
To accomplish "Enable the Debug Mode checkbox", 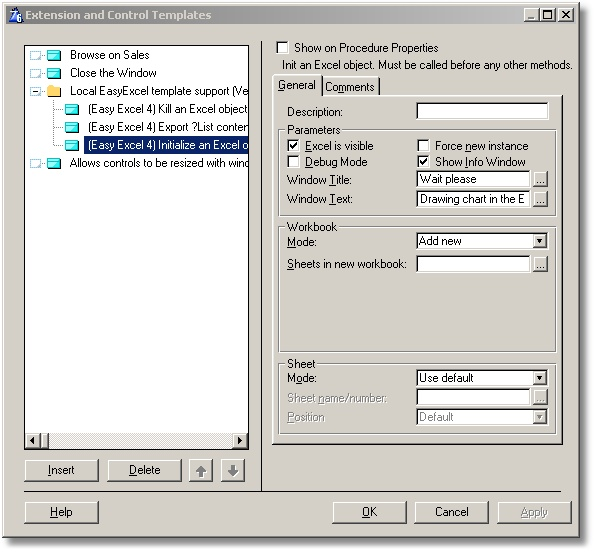I will click(293, 162).
